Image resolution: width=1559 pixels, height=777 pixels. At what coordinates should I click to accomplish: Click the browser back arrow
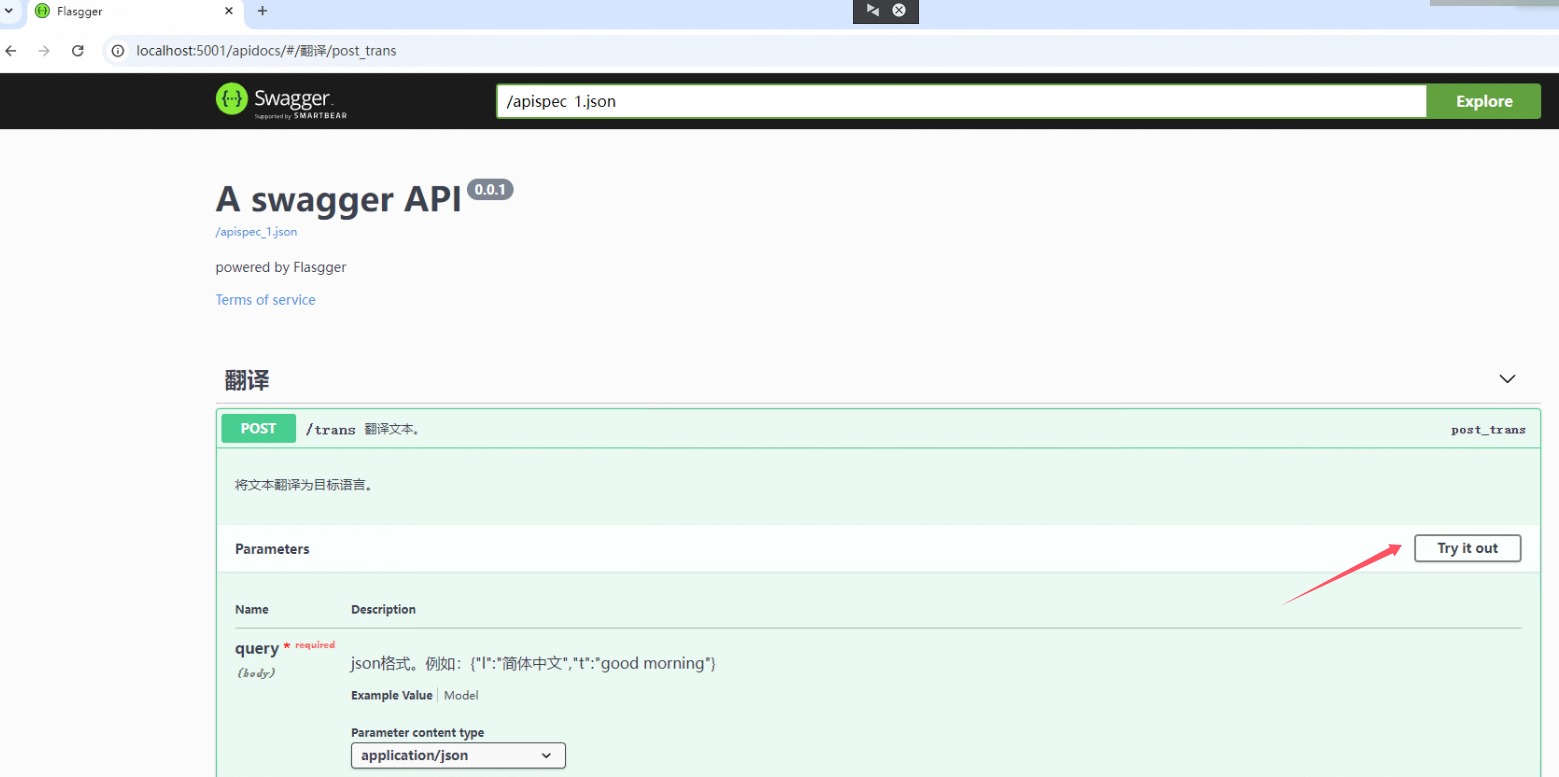pyautogui.click(x=11, y=51)
